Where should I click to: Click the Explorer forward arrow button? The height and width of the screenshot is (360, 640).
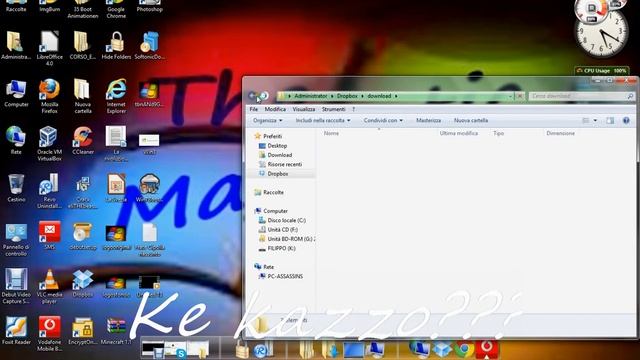264,96
